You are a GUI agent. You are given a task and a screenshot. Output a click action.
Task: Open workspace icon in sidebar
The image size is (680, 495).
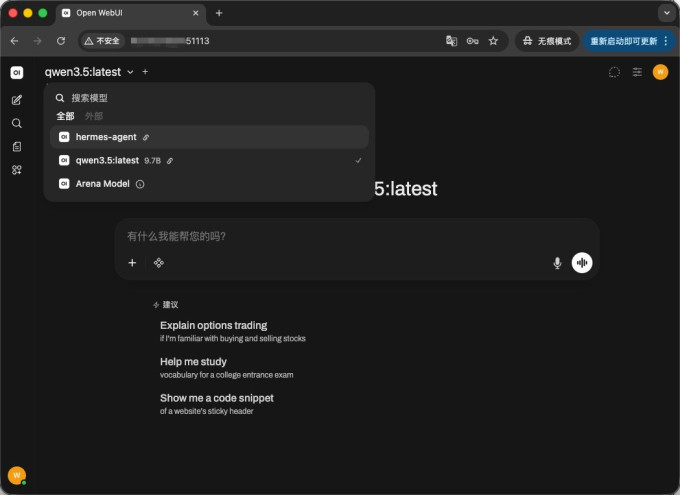pos(16,170)
